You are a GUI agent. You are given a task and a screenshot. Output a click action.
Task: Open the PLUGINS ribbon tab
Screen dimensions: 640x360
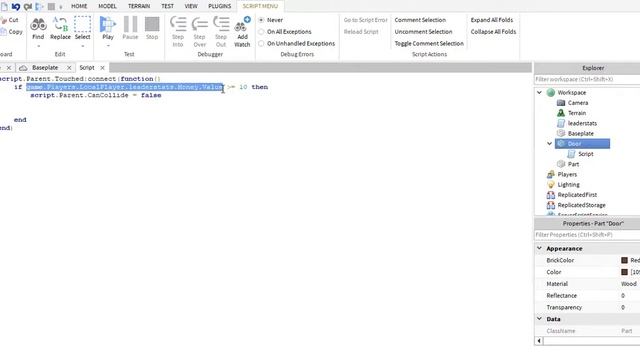click(x=220, y=6)
